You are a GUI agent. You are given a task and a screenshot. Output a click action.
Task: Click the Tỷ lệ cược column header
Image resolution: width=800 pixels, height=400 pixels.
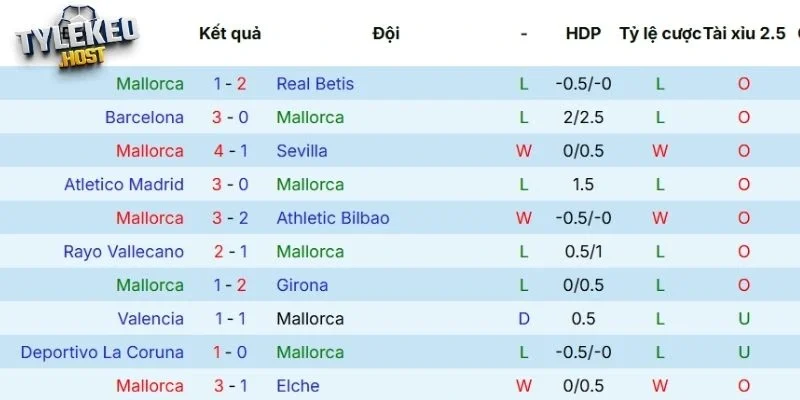(659, 33)
